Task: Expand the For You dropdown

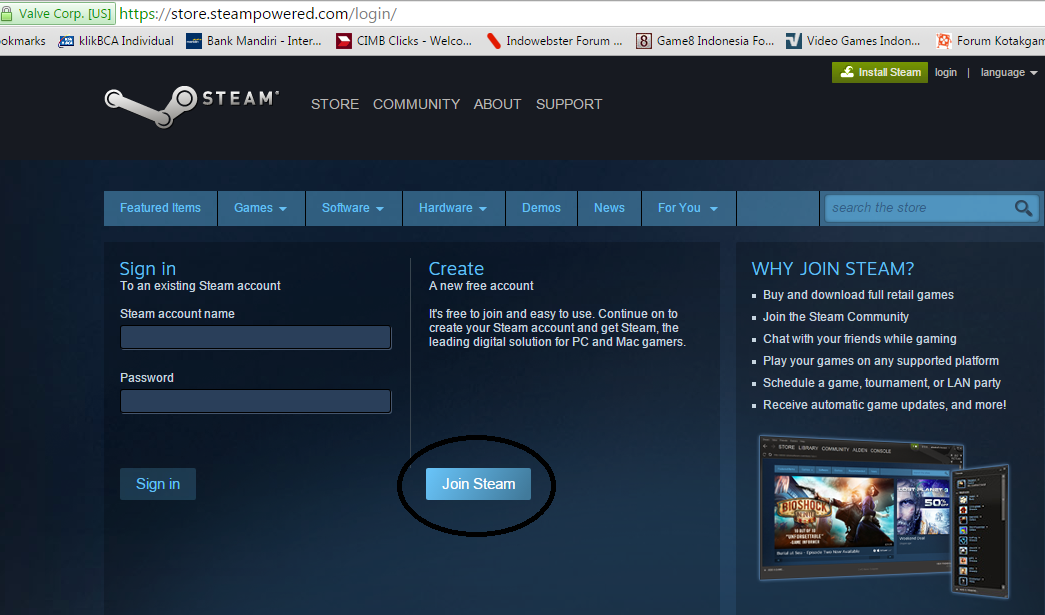Action: 688,208
